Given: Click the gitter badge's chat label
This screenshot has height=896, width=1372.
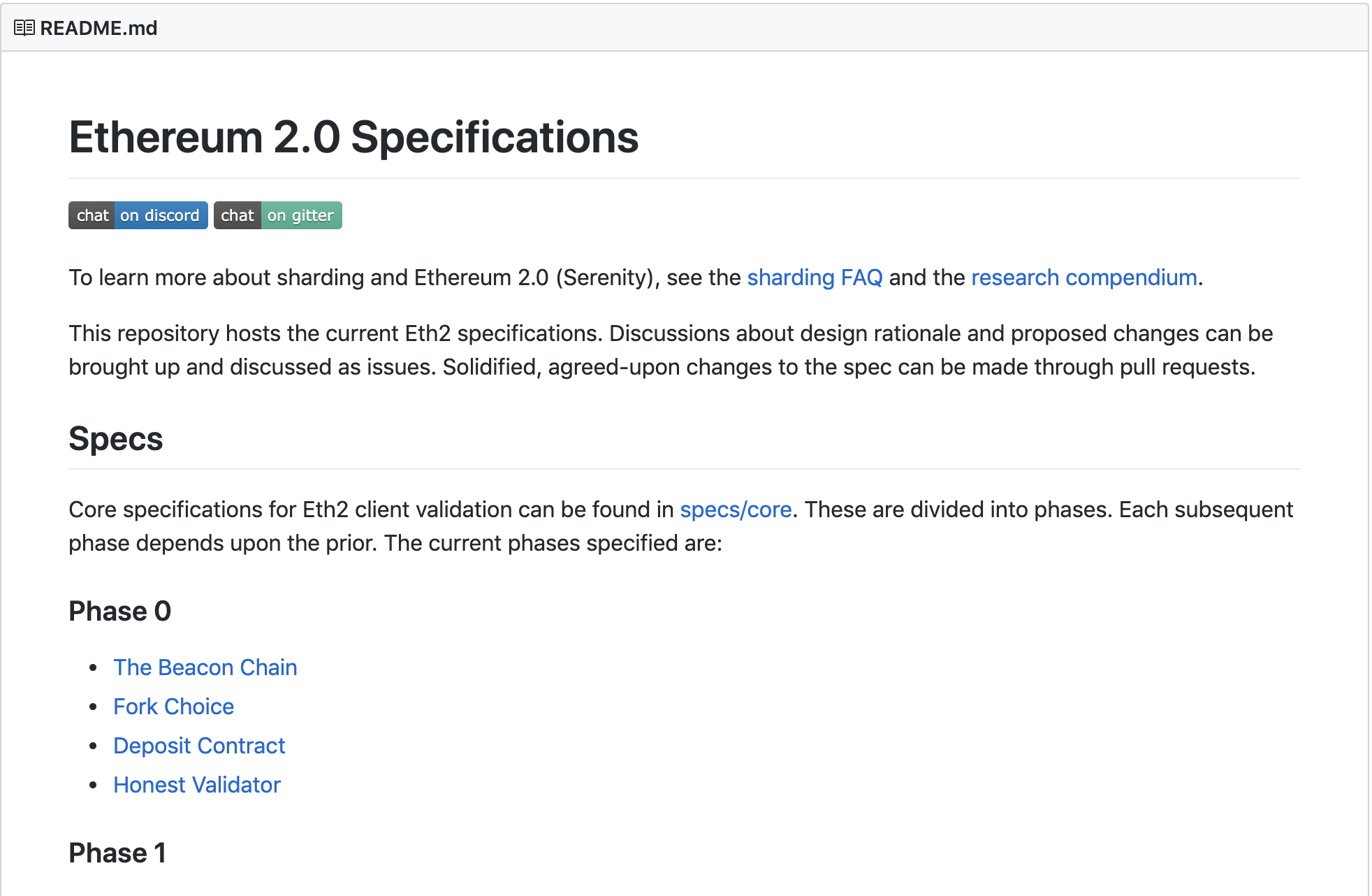Looking at the screenshot, I should click(x=237, y=215).
